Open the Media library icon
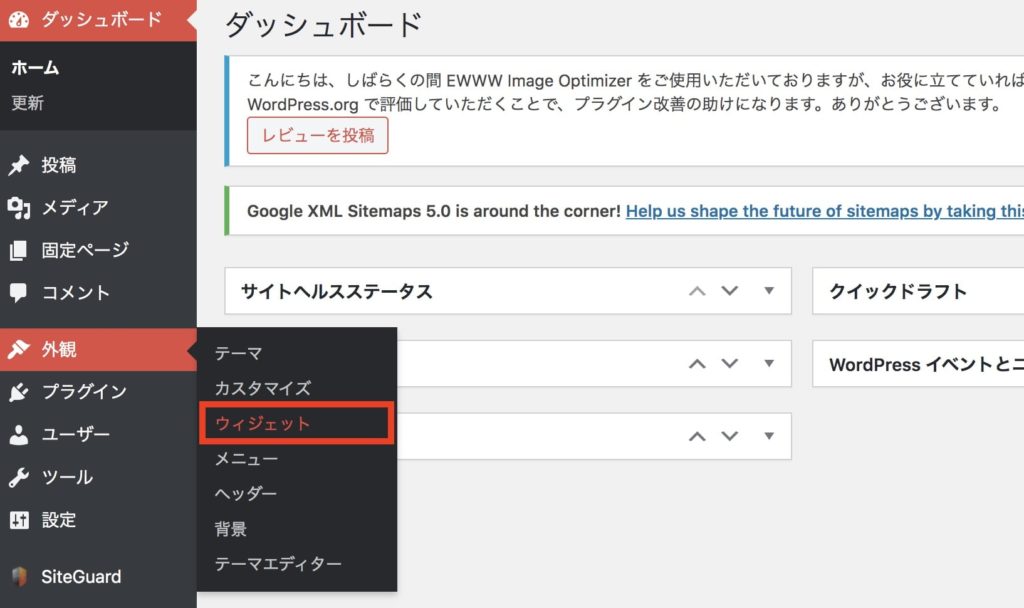The height and width of the screenshot is (608, 1024). 18,208
